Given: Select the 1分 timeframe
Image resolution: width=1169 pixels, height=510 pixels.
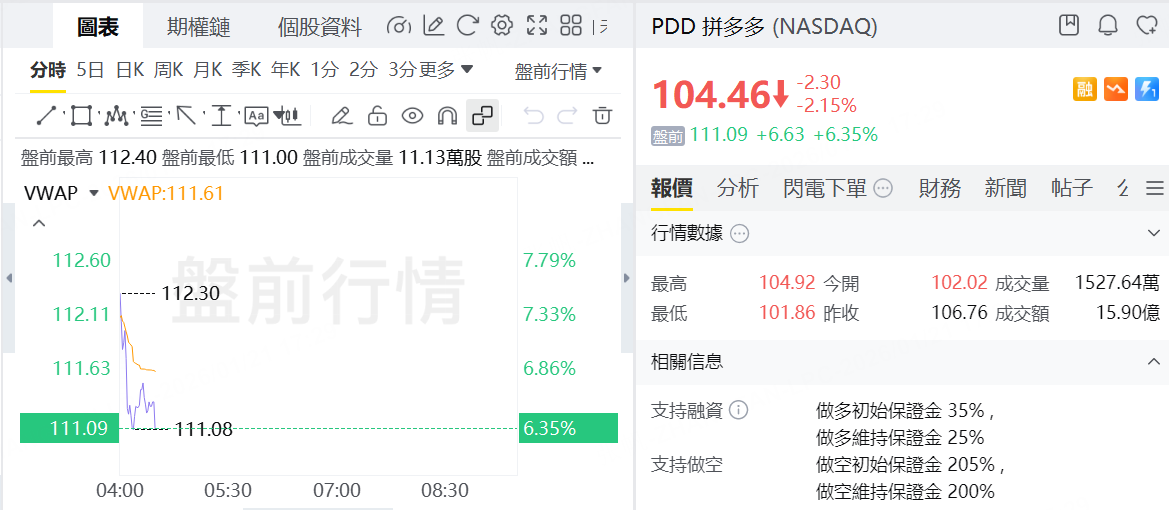Looking at the screenshot, I should (324, 71).
